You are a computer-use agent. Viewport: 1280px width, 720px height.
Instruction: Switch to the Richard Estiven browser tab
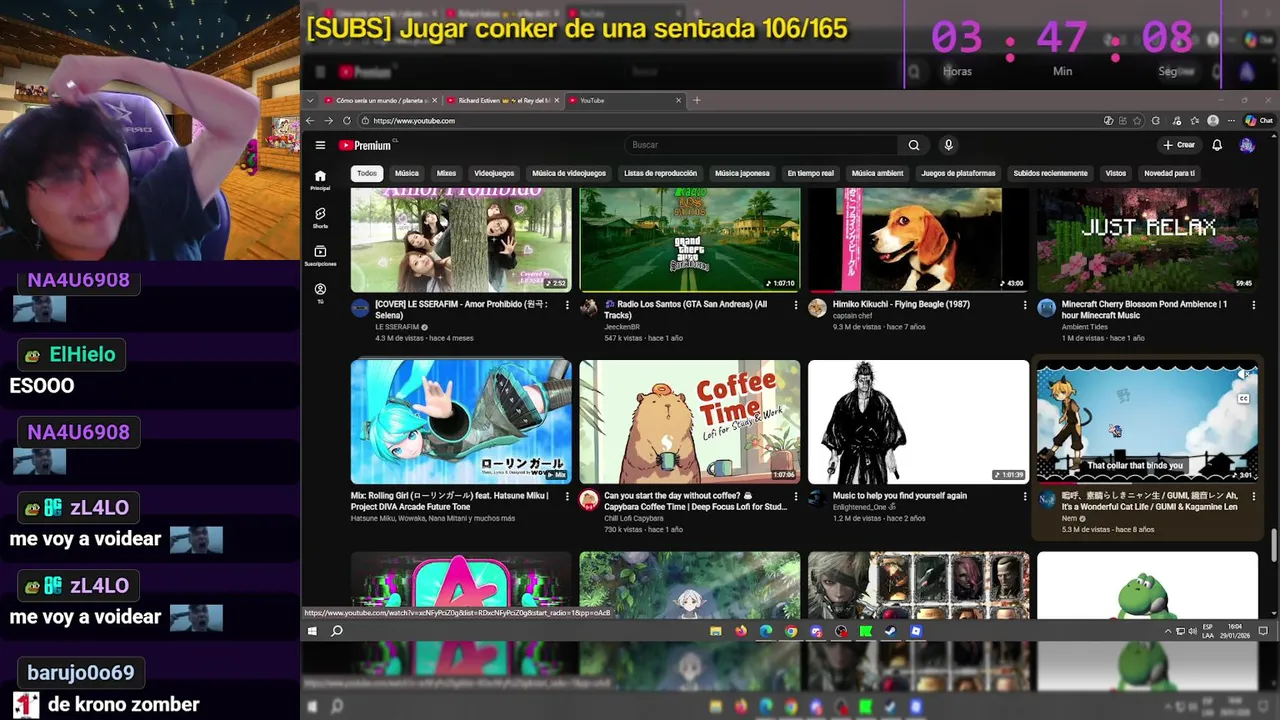pyautogui.click(x=503, y=100)
